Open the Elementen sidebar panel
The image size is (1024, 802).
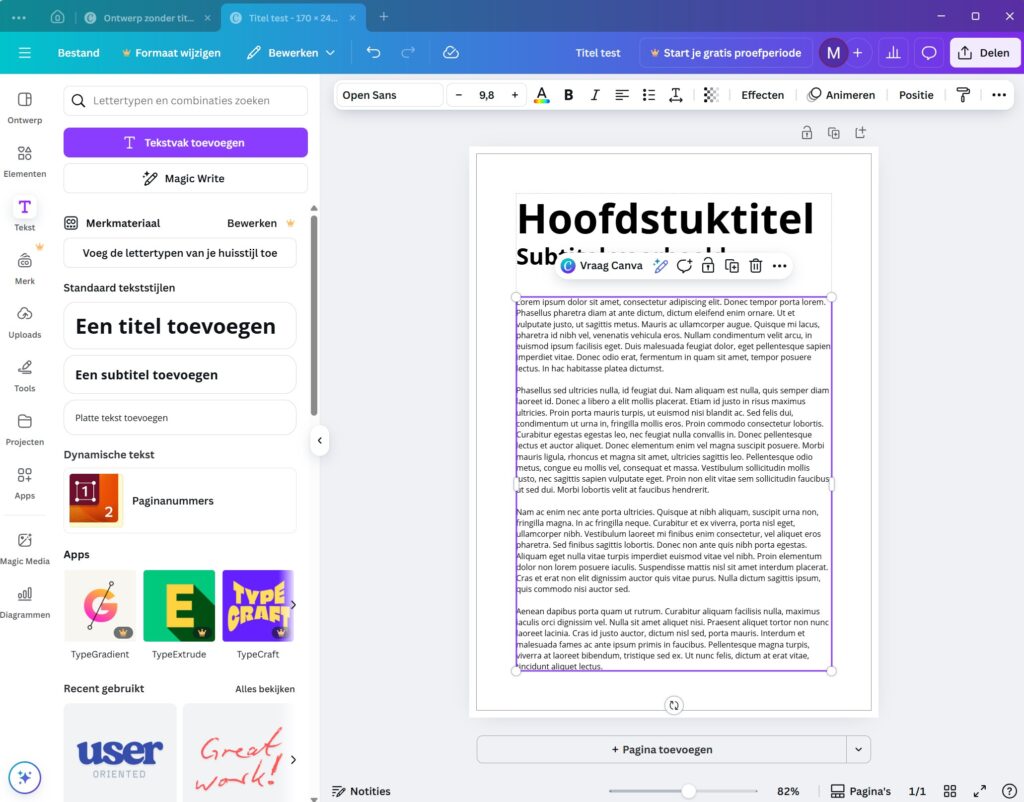pos(24,161)
